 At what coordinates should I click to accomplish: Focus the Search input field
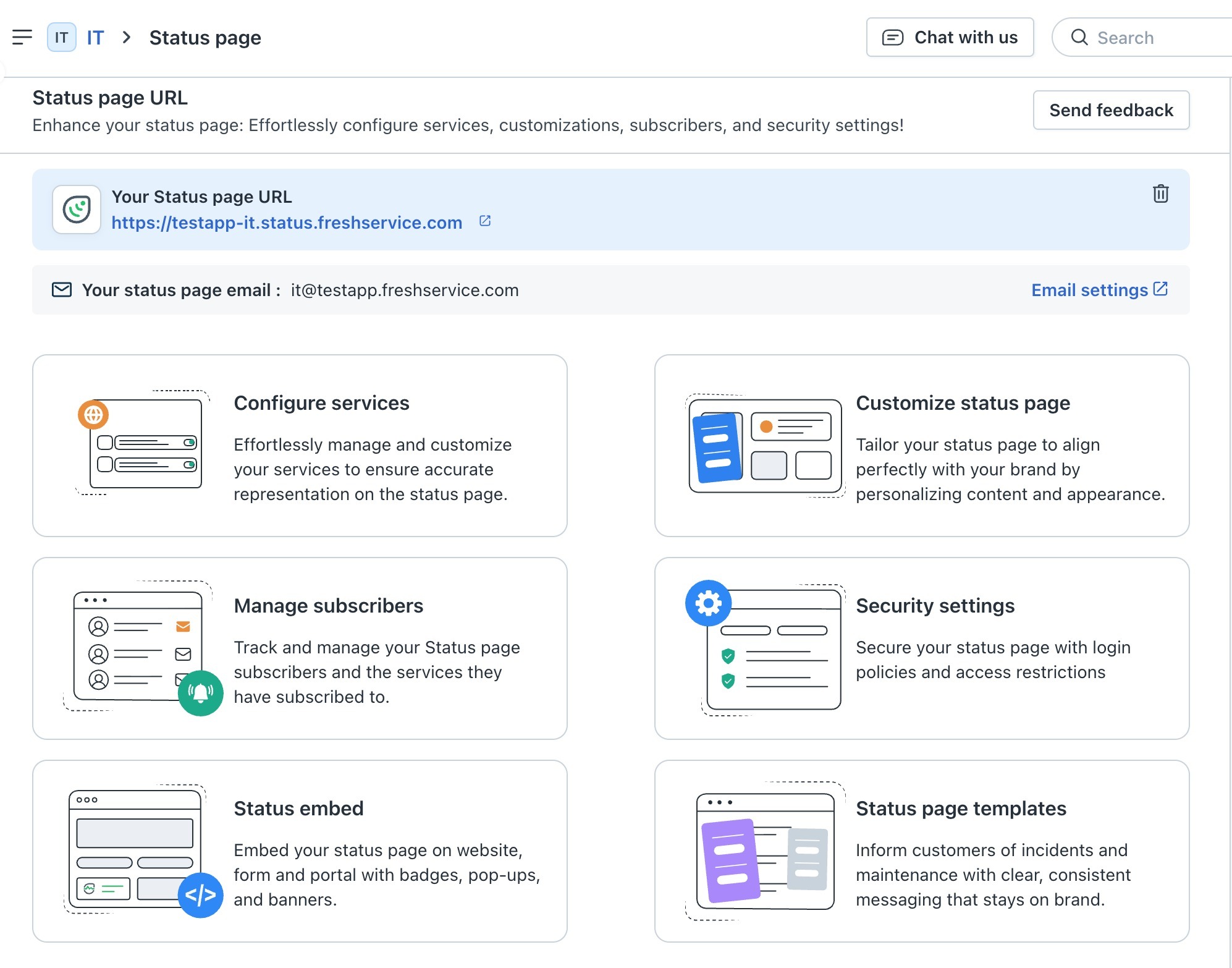(1149, 38)
